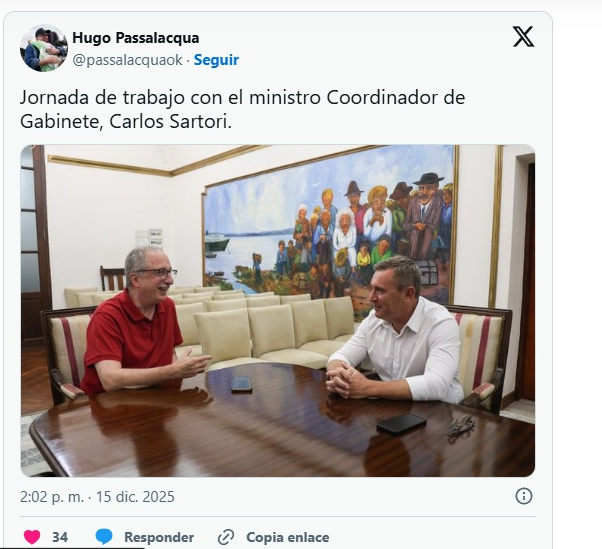Click the man in white shirt
602x549 pixels.
(395, 333)
